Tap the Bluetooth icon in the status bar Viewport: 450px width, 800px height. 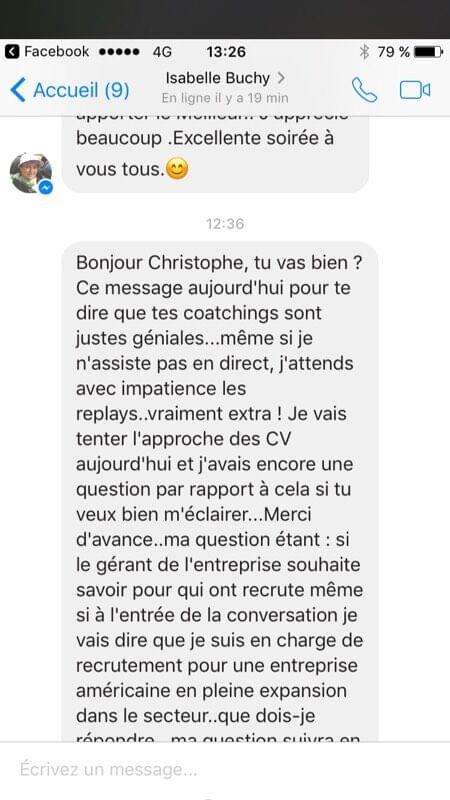[364, 52]
